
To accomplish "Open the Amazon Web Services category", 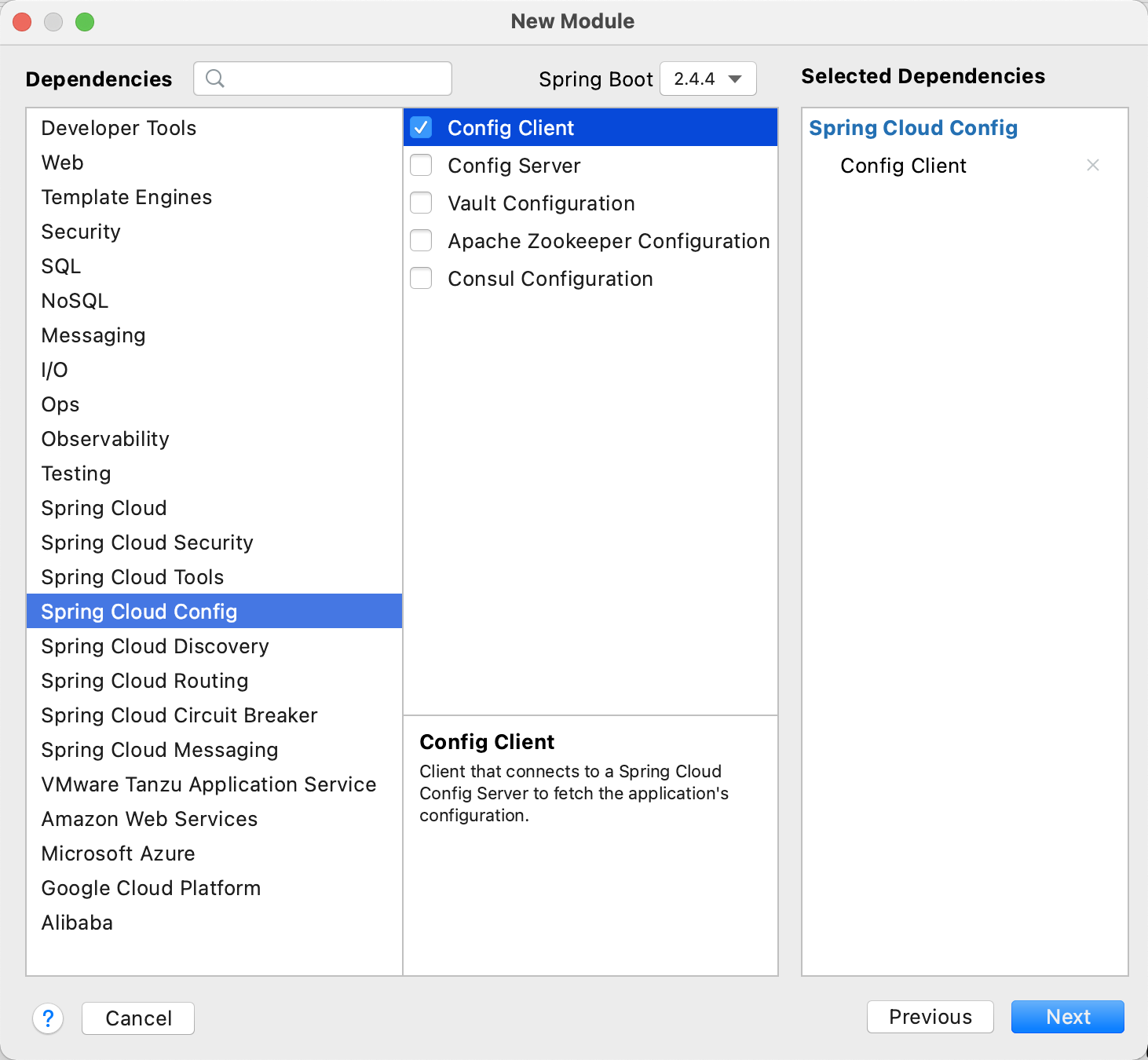I will (149, 819).
